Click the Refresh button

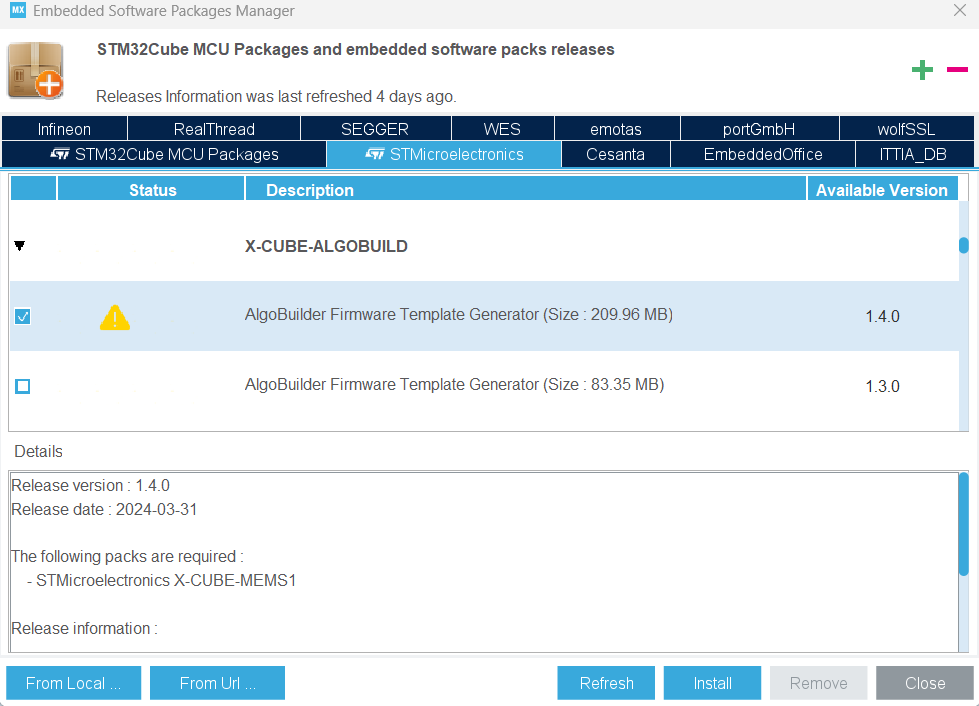pyautogui.click(x=606, y=683)
